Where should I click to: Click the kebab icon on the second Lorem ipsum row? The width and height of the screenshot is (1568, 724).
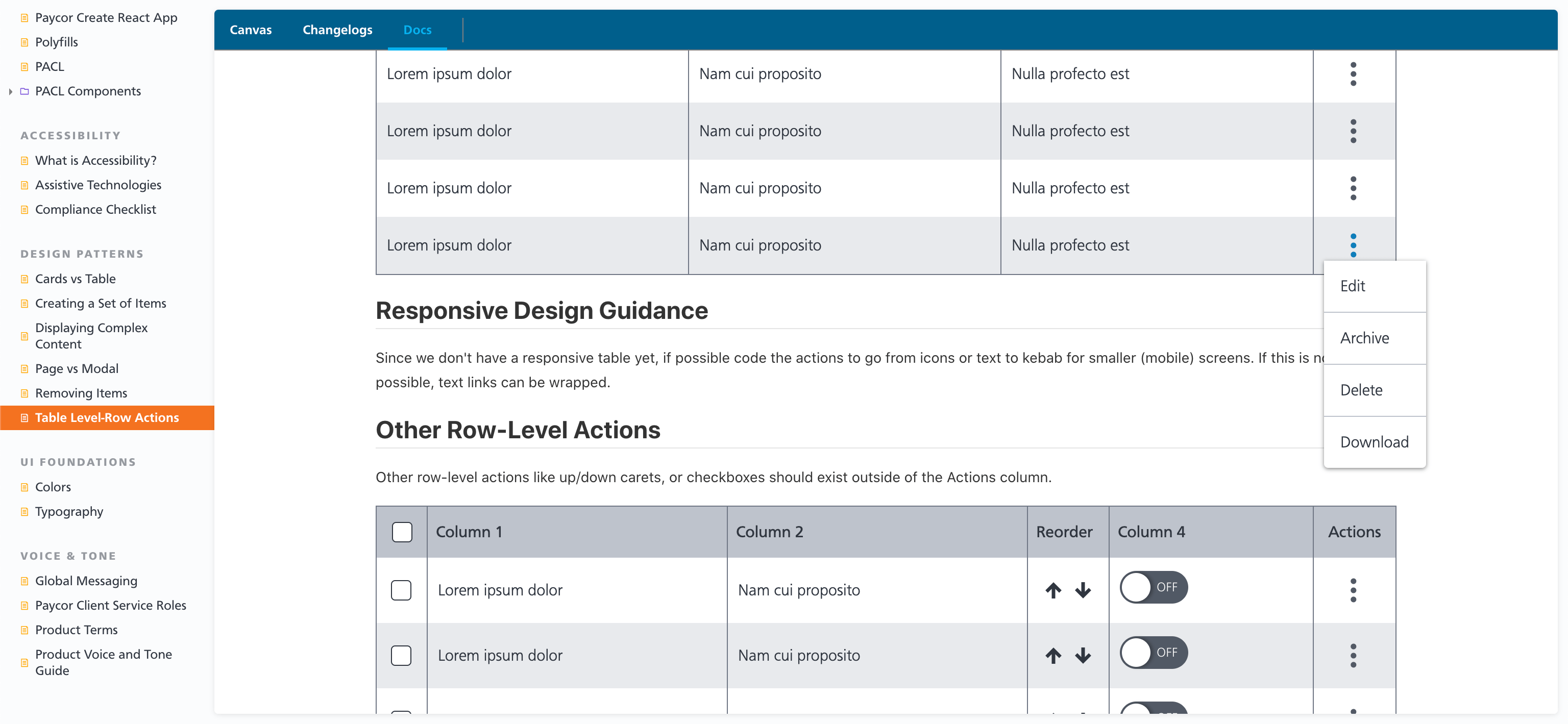1353,131
